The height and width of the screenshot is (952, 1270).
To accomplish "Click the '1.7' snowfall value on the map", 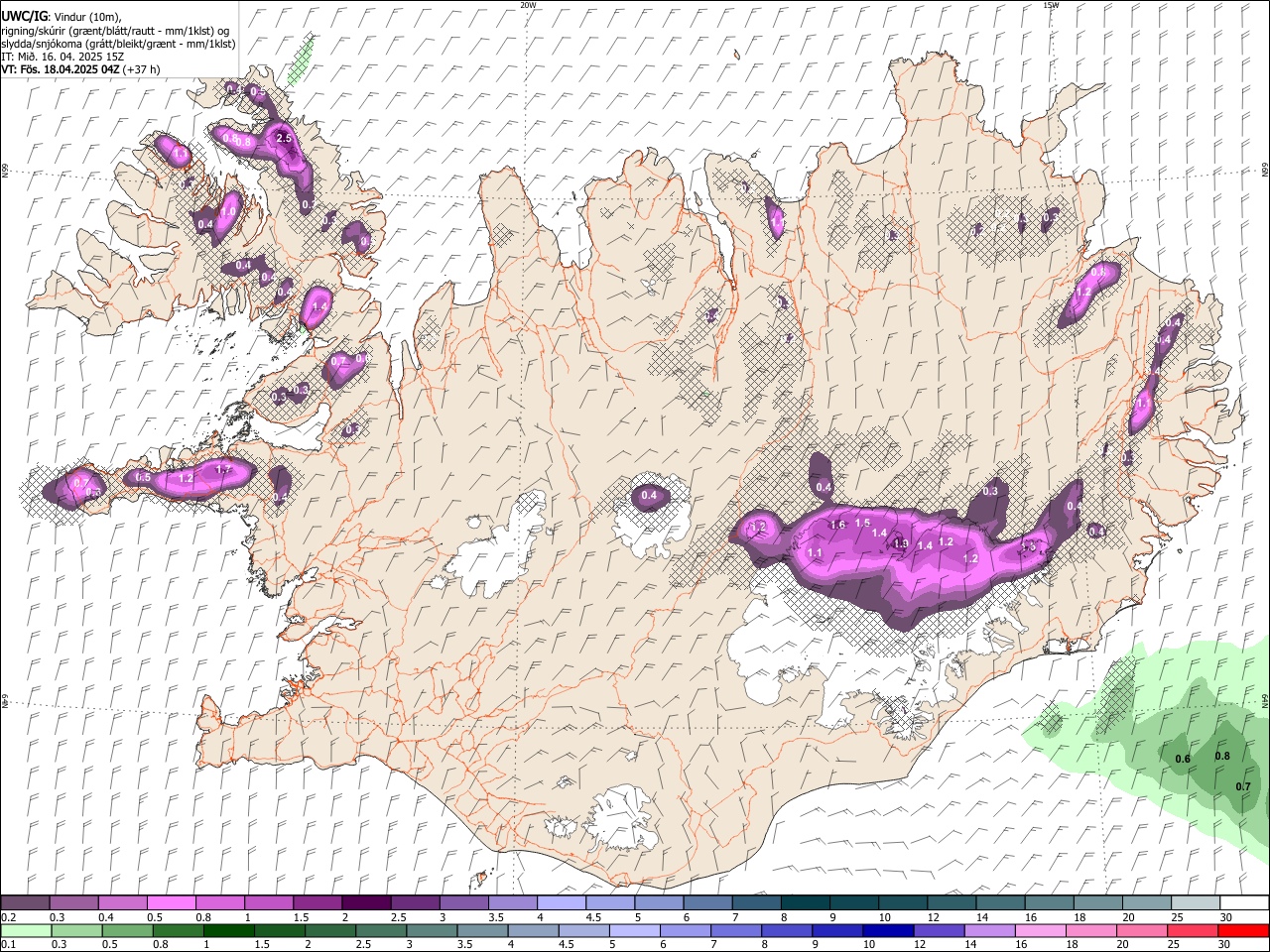I will pos(223,469).
